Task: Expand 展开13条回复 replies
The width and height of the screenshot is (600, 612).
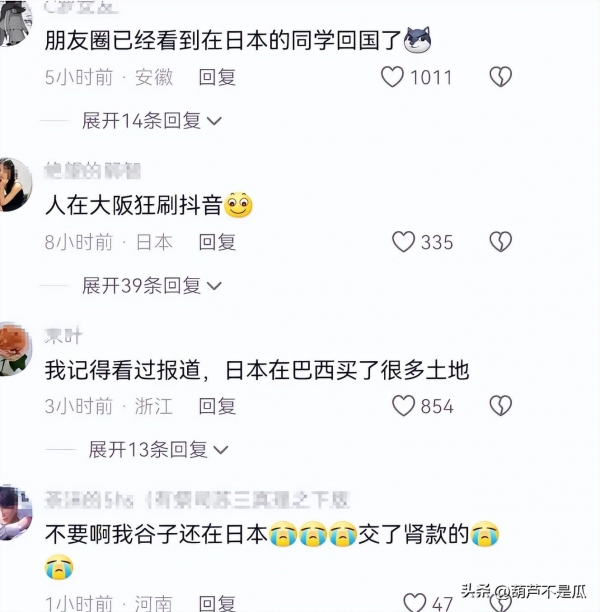Action: click(158, 450)
